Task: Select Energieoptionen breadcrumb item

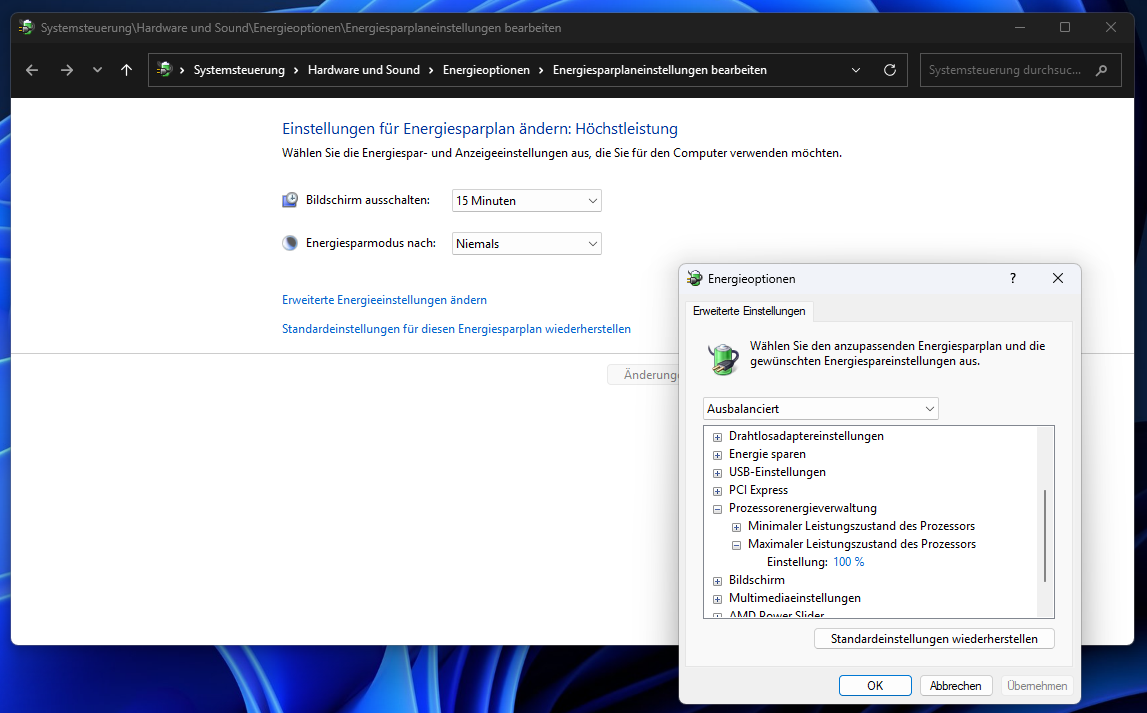Action: coord(486,70)
